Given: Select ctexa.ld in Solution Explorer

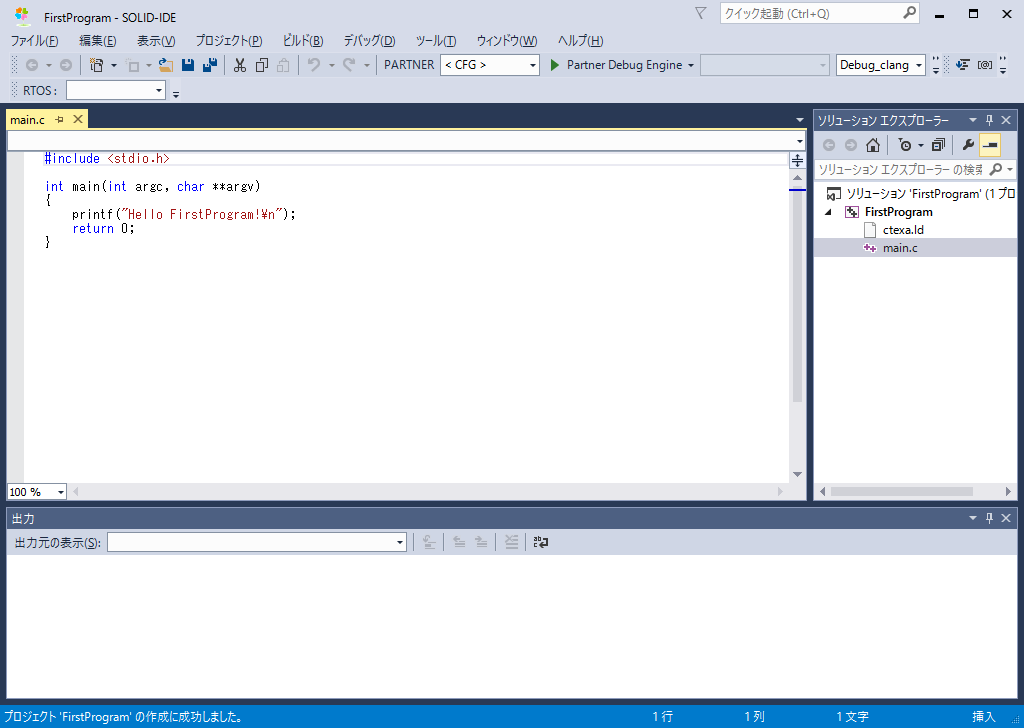Looking at the screenshot, I should point(903,230).
